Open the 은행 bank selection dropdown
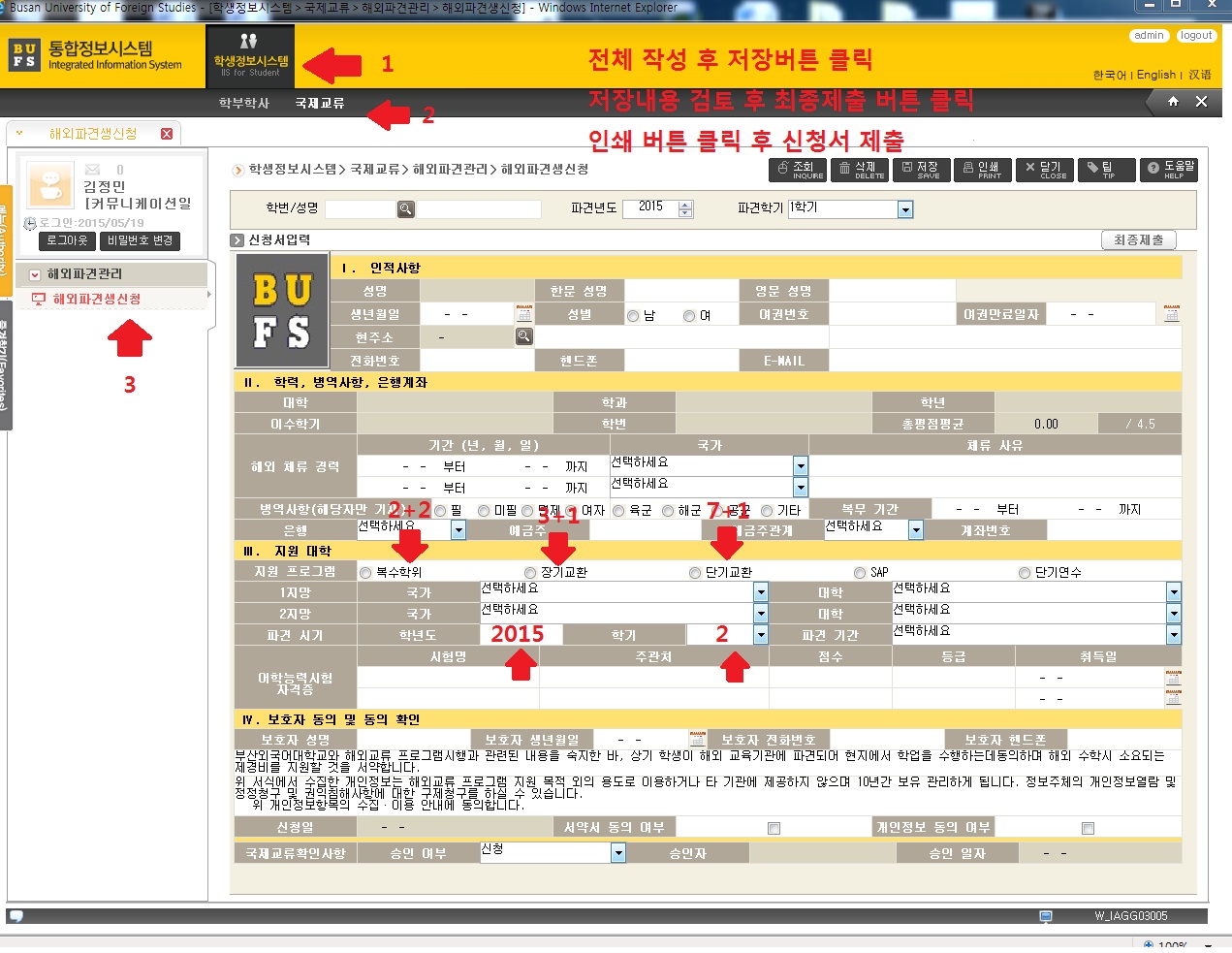The height and width of the screenshot is (953, 1232). point(458,530)
